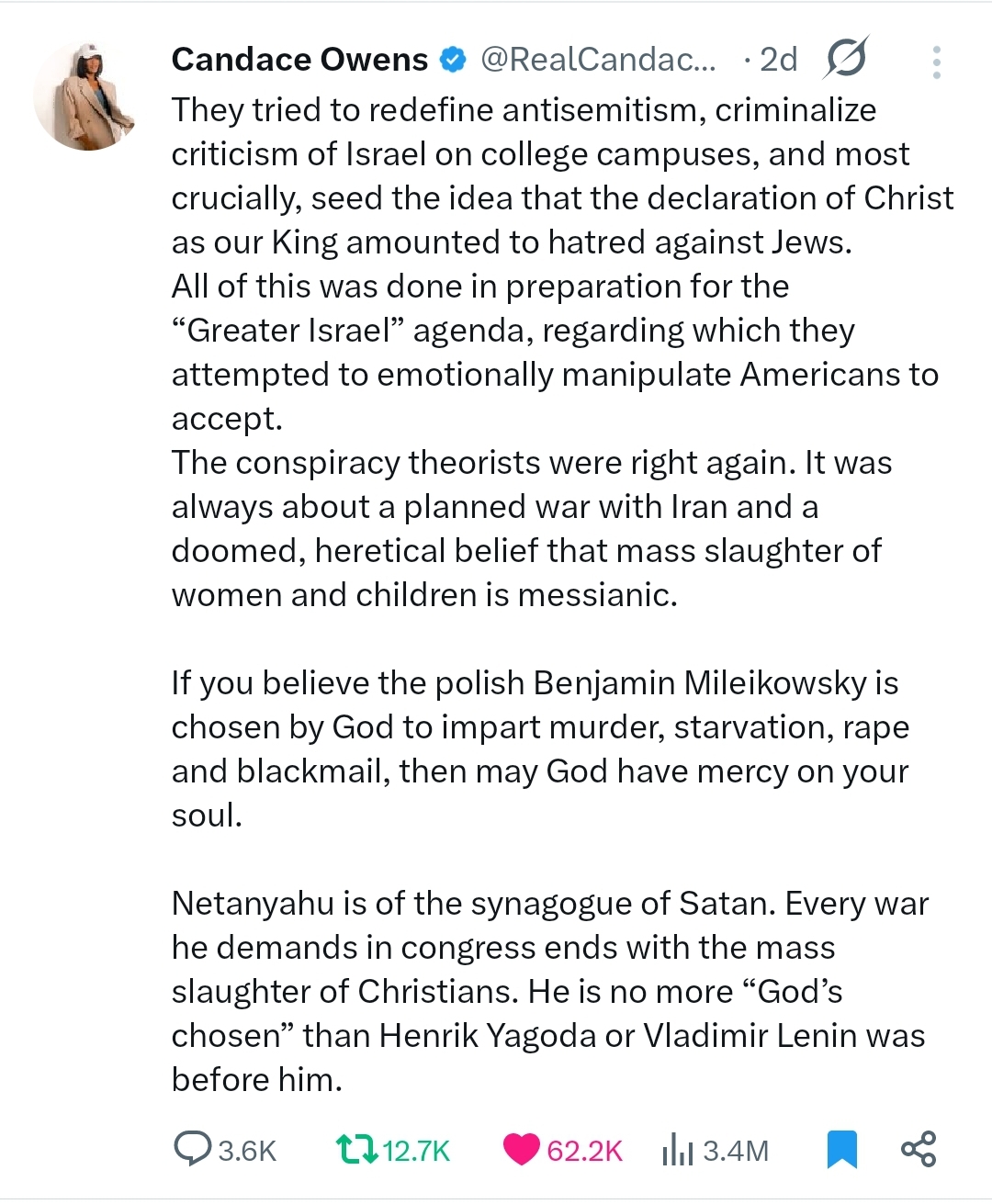Open the share icon
Screen dimensions: 992x1204
pyautogui.click(x=919, y=1149)
